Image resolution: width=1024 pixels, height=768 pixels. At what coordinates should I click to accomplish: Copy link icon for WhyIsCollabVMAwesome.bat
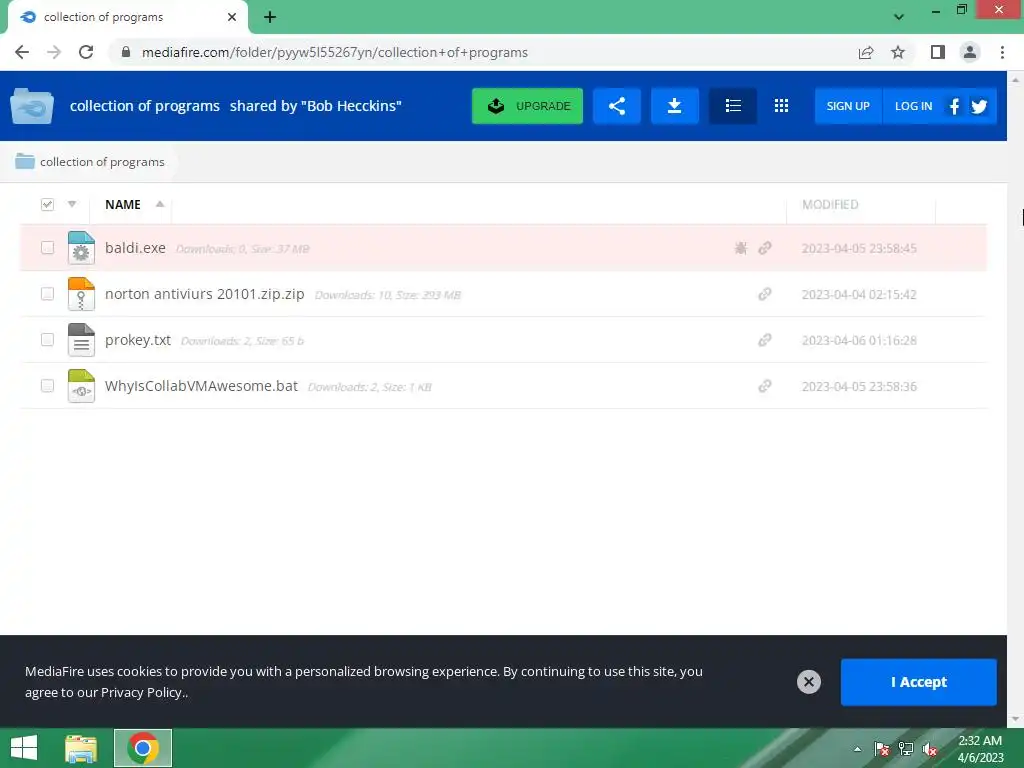(765, 387)
